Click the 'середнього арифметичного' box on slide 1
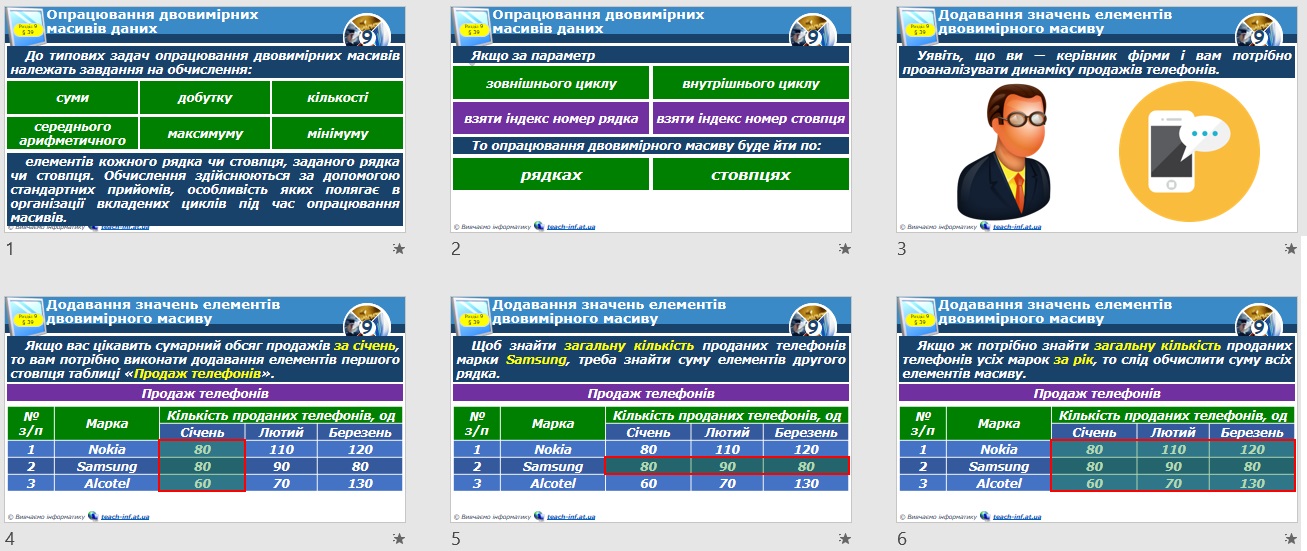Viewport: 1307px width, 551px height. pyautogui.click(x=72, y=133)
